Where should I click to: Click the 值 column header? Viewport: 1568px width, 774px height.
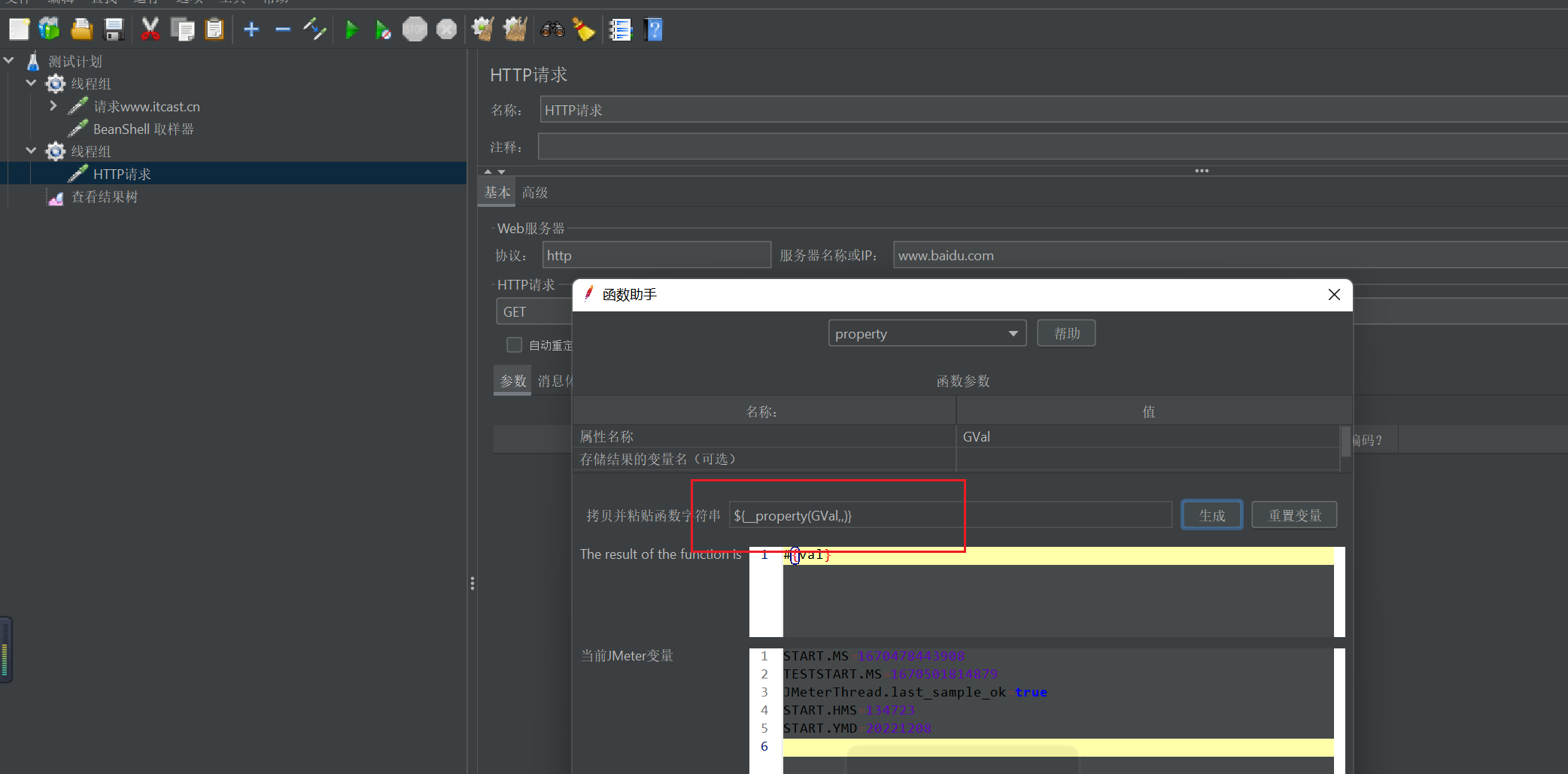(x=1148, y=411)
